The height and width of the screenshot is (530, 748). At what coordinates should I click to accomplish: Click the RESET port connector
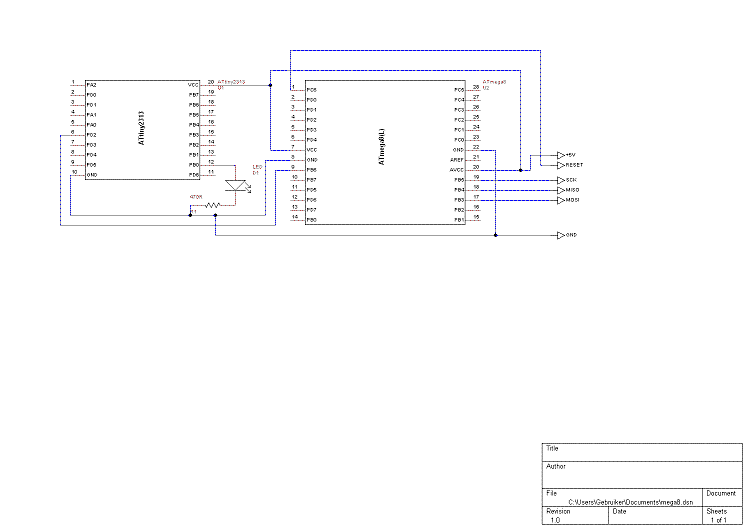point(561,164)
